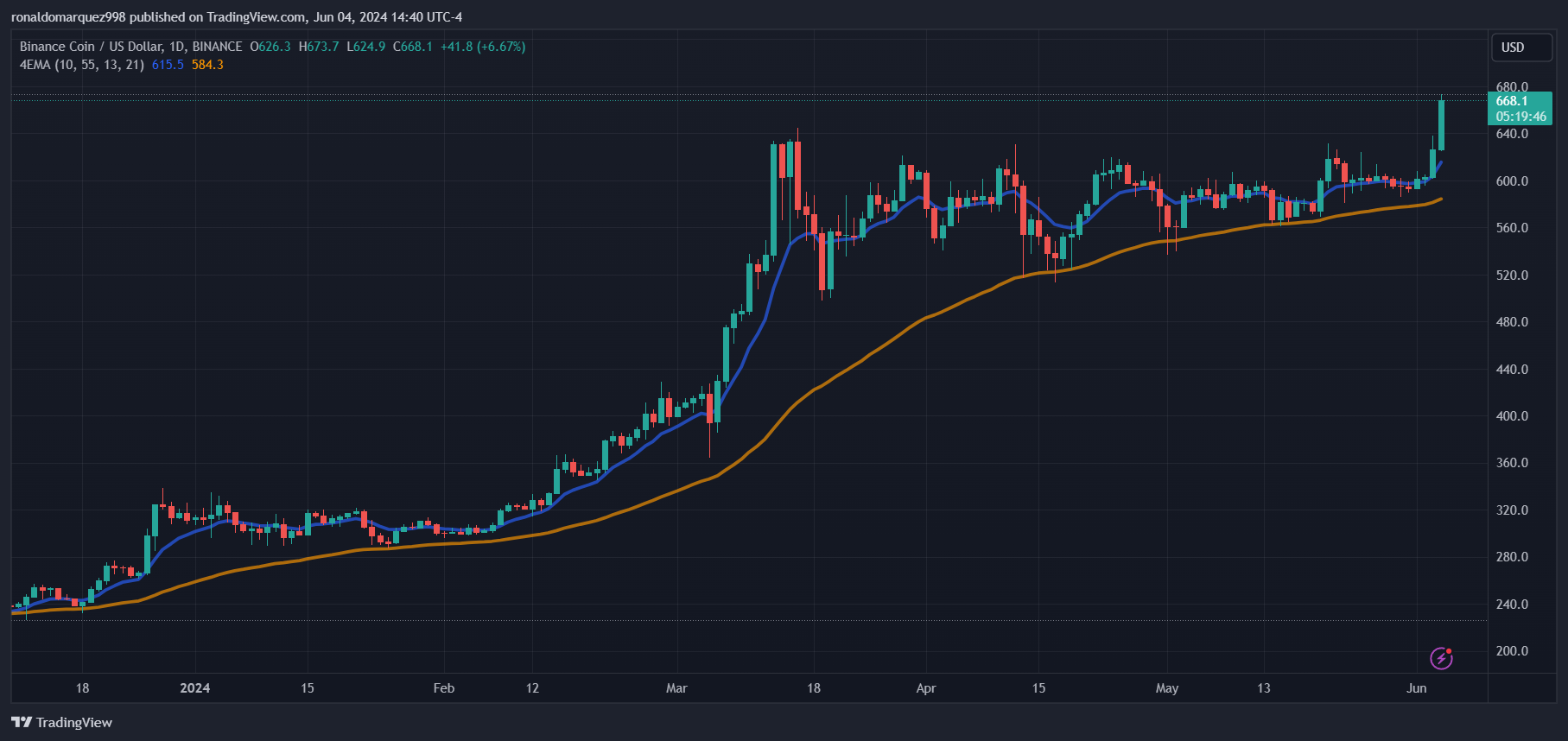Click the 4EMA (10, 55, 13, 21) indicator legend
Image resolution: width=1568 pixels, height=741 pixels.
[x=82, y=65]
